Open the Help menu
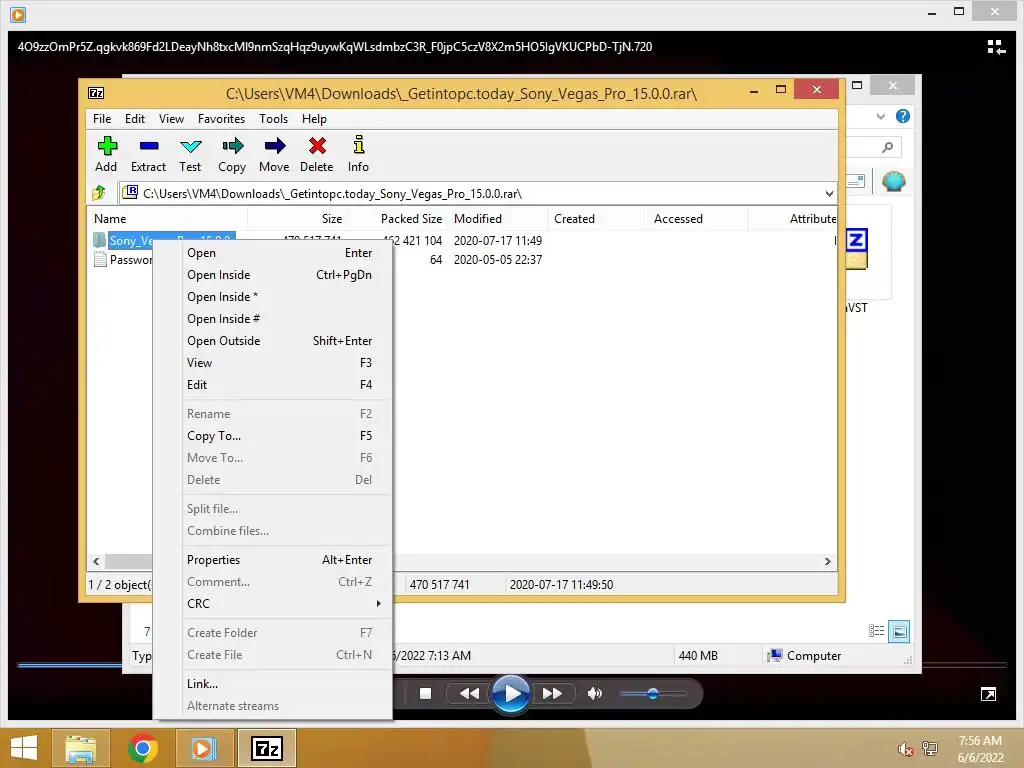1024x768 pixels. 313,119
